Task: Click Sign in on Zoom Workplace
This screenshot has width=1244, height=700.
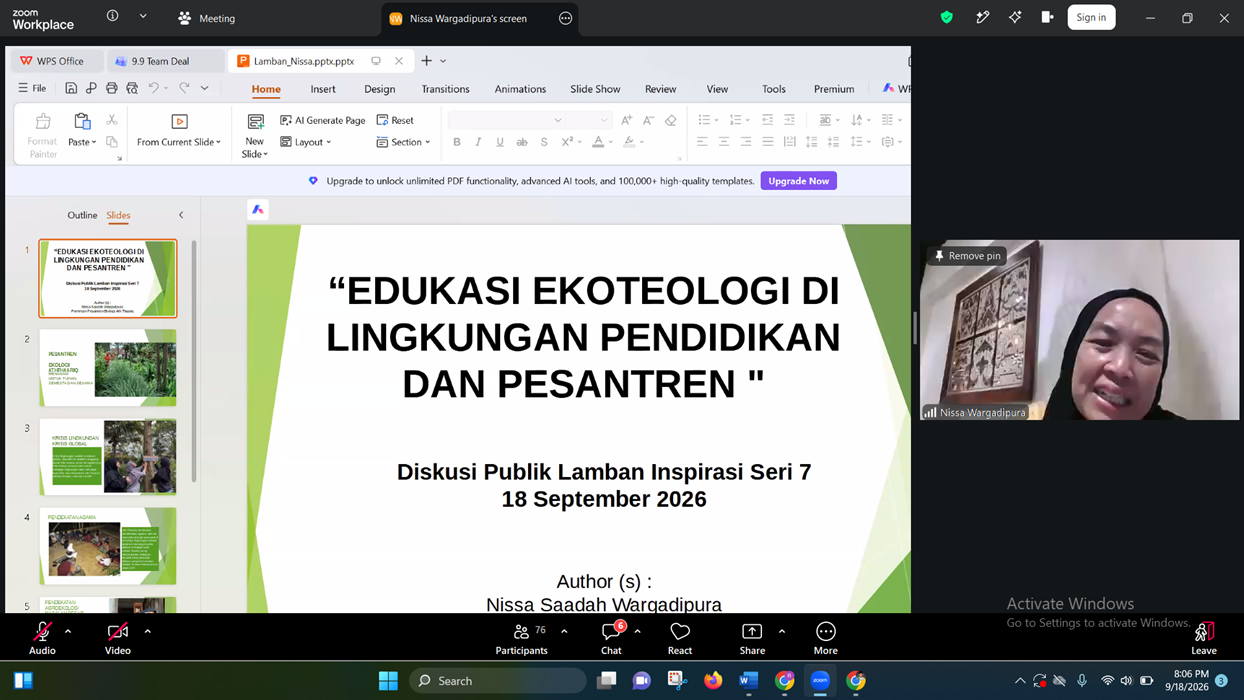Action: click(1091, 17)
